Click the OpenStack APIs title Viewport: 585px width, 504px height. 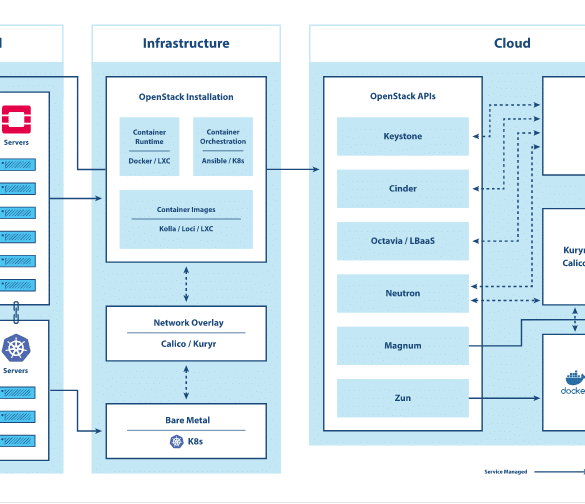pyautogui.click(x=403, y=96)
